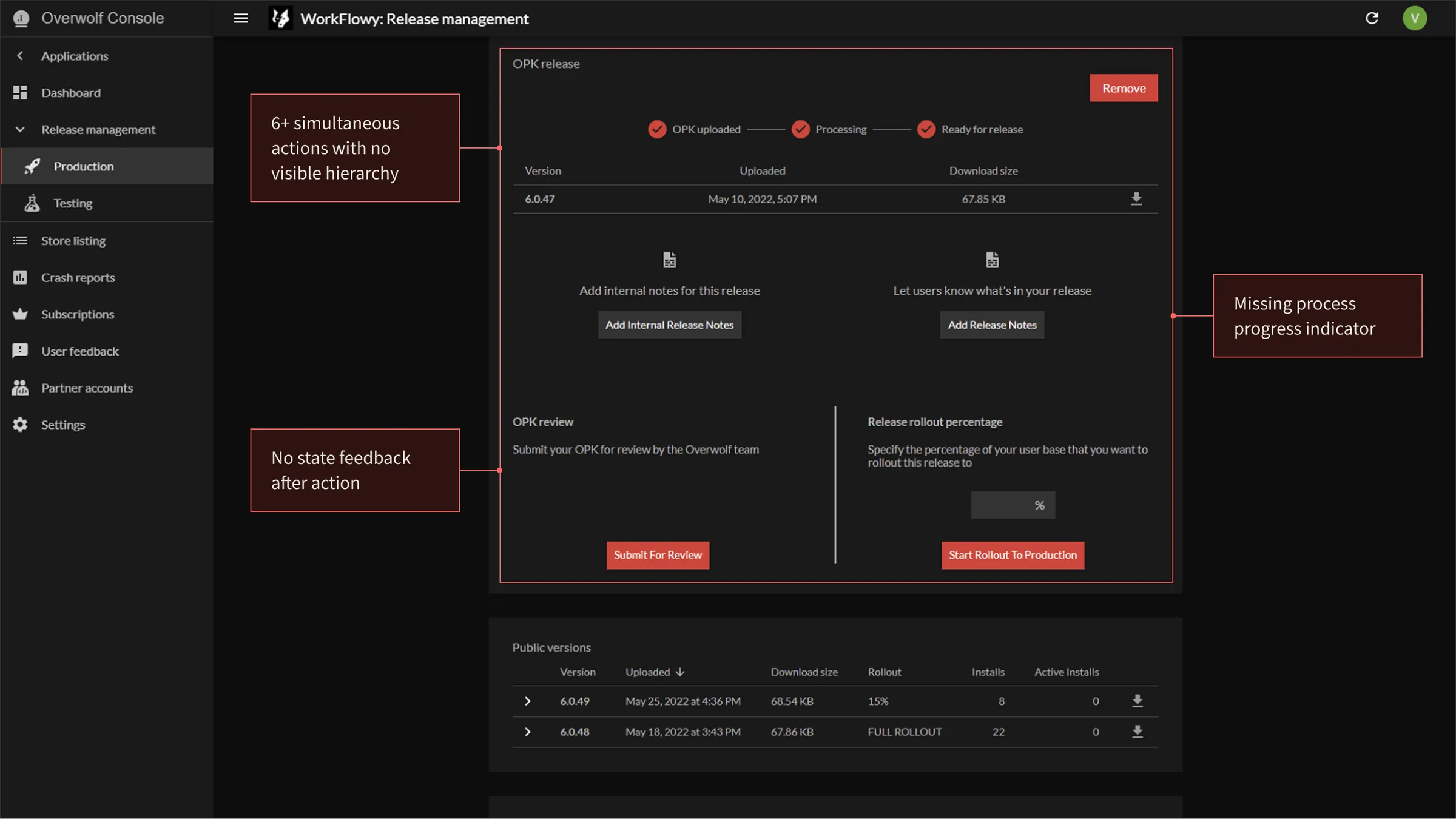Click the Settings gear icon
The image size is (1456, 819).
tap(20, 425)
